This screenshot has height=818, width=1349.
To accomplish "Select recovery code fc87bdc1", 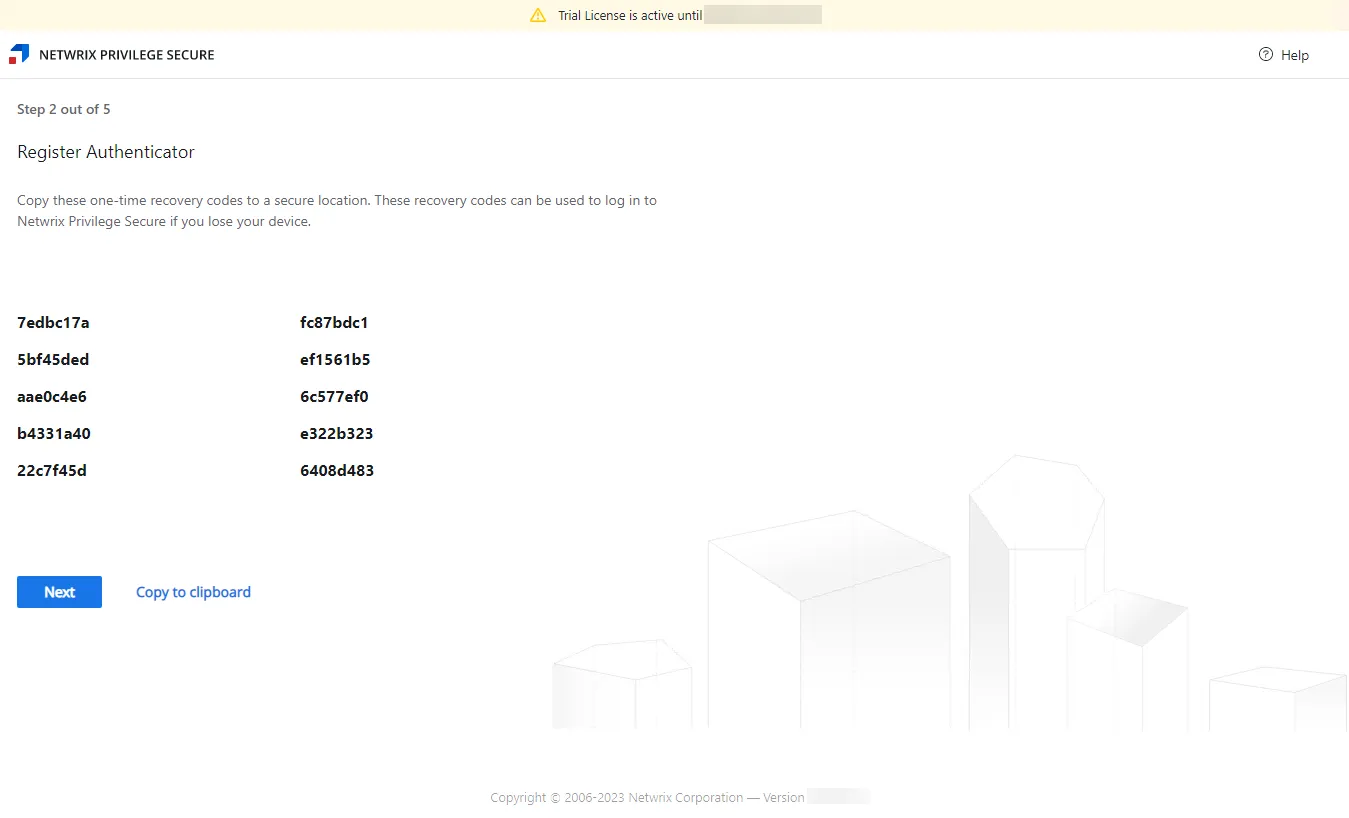I will tap(334, 323).
